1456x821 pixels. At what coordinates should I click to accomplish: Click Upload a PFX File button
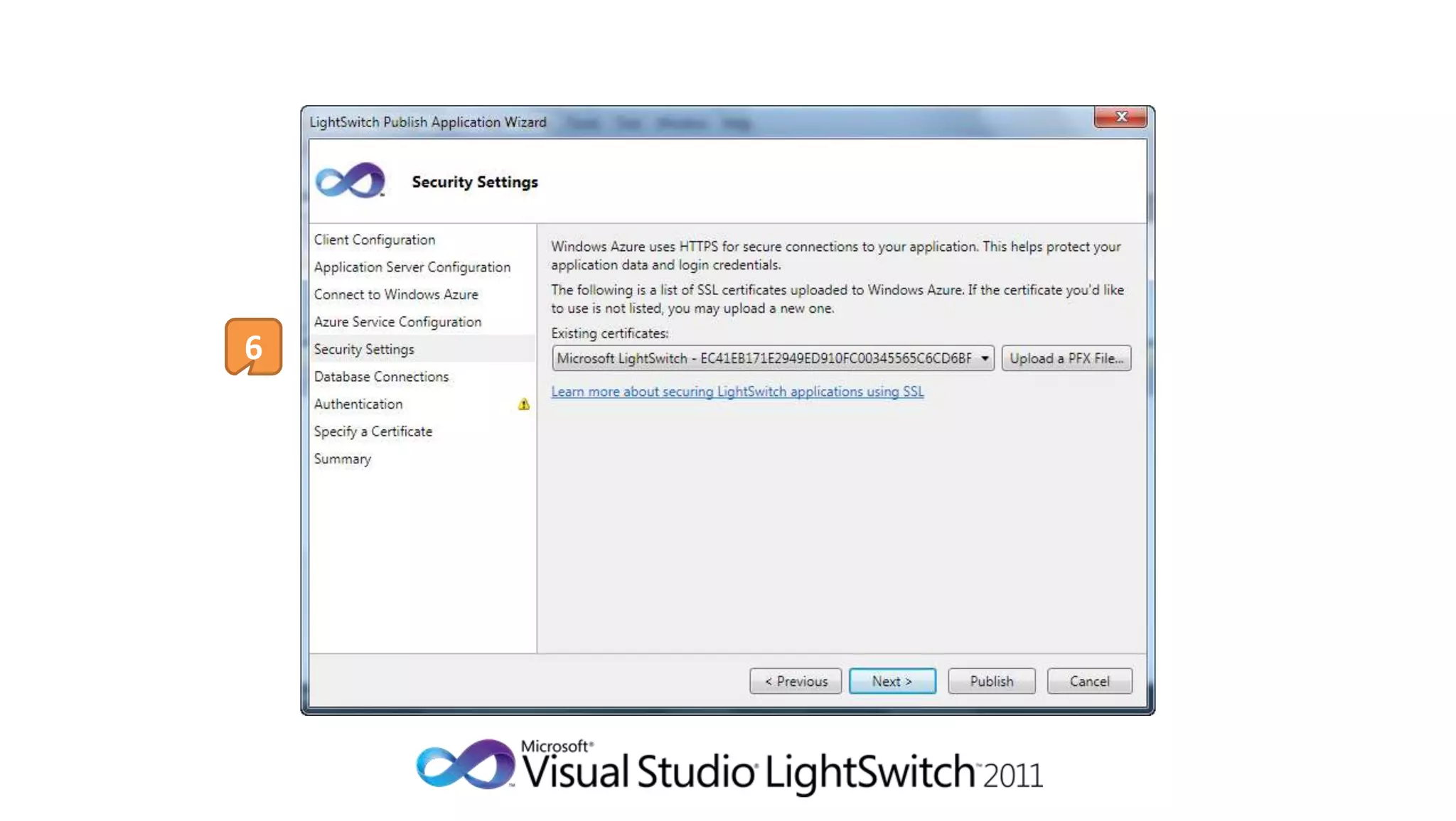(x=1066, y=358)
